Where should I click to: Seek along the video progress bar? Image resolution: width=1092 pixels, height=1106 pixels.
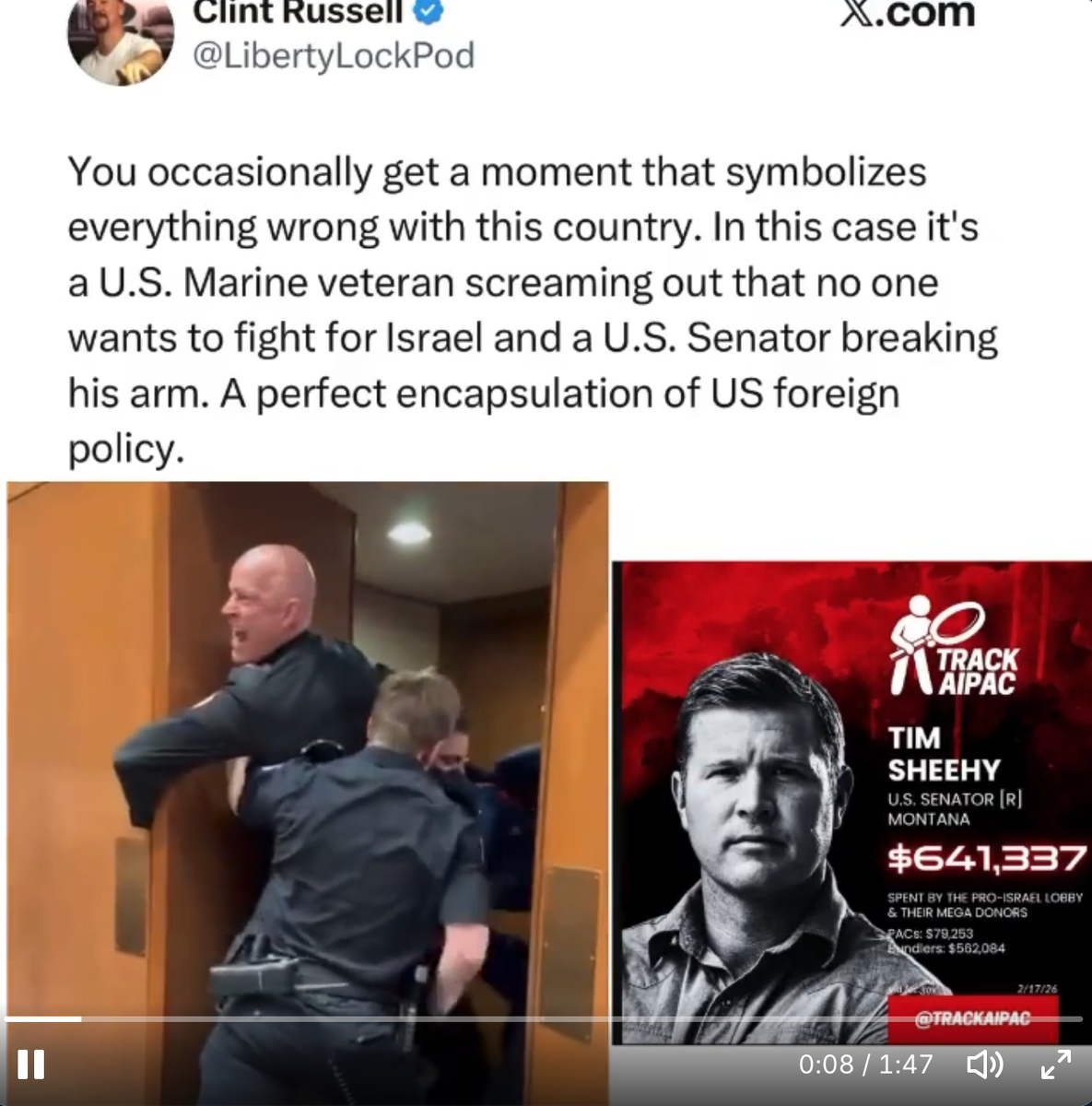click(546, 1019)
